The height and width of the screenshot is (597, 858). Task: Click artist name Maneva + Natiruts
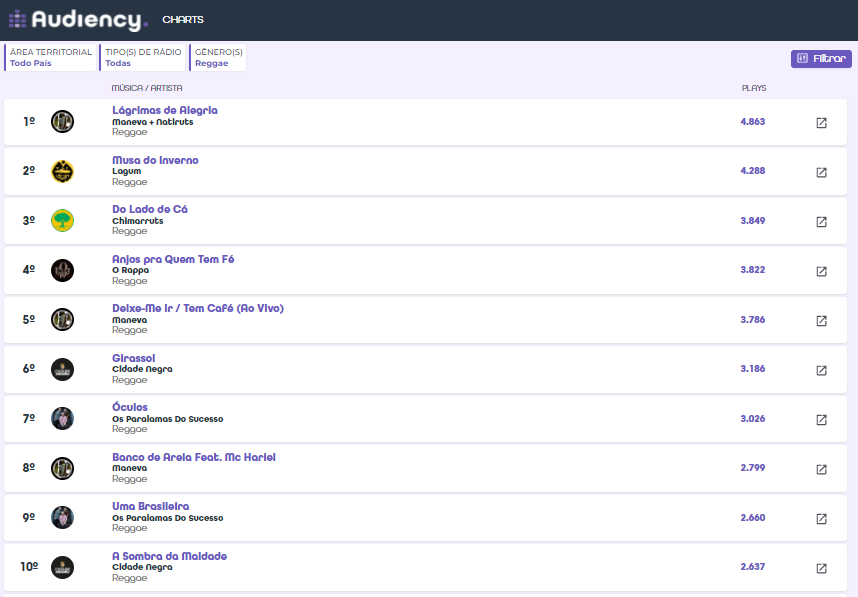[153, 122]
